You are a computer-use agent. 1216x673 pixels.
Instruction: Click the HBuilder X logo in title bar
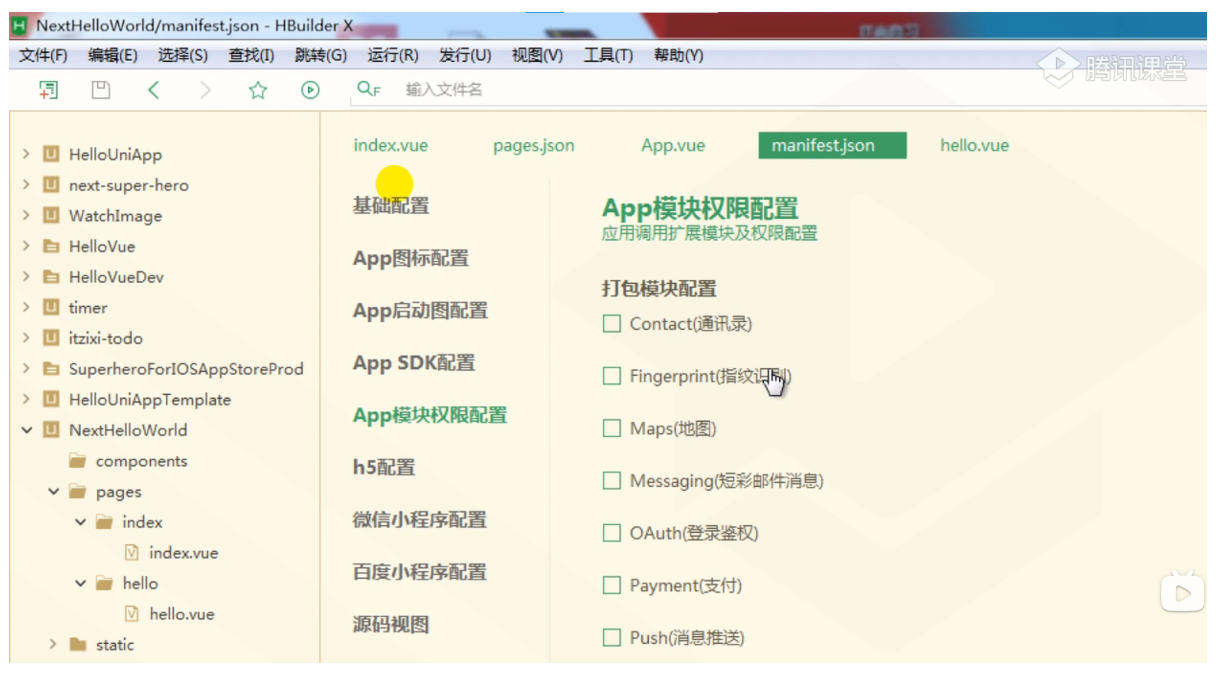click(x=19, y=25)
